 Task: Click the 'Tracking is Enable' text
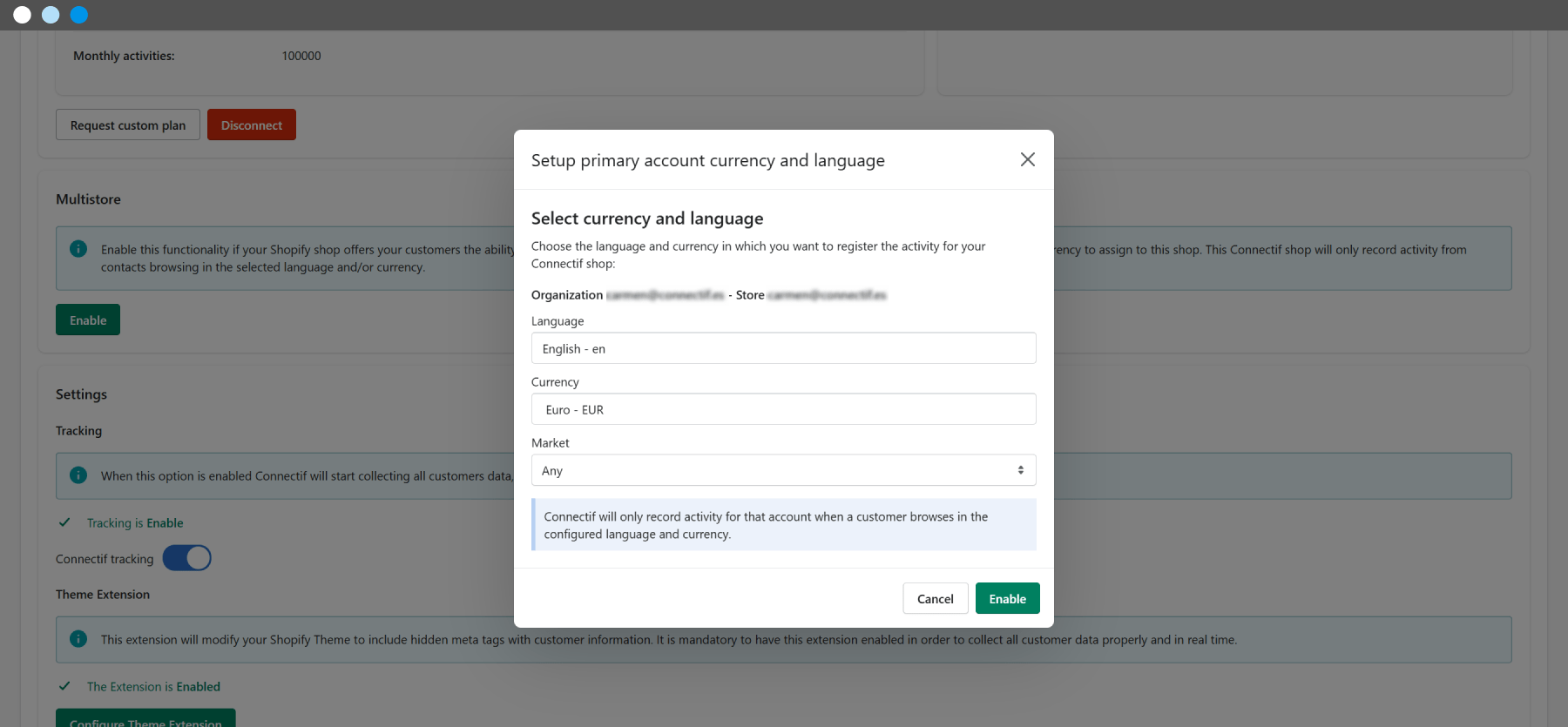click(x=135, y=523)
